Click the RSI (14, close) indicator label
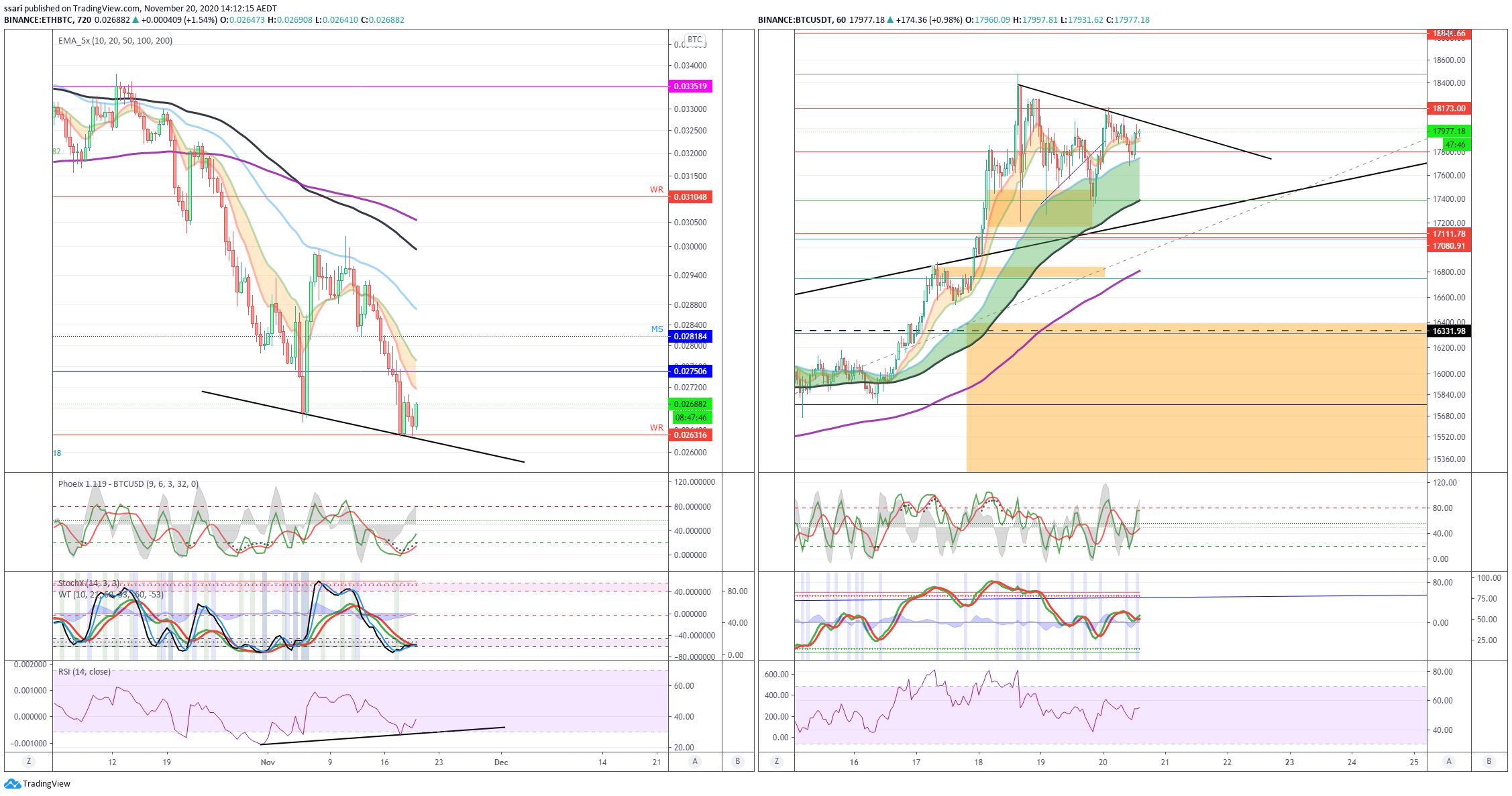This screenshot has width=1512, height=796. click(x=85, y=672)
